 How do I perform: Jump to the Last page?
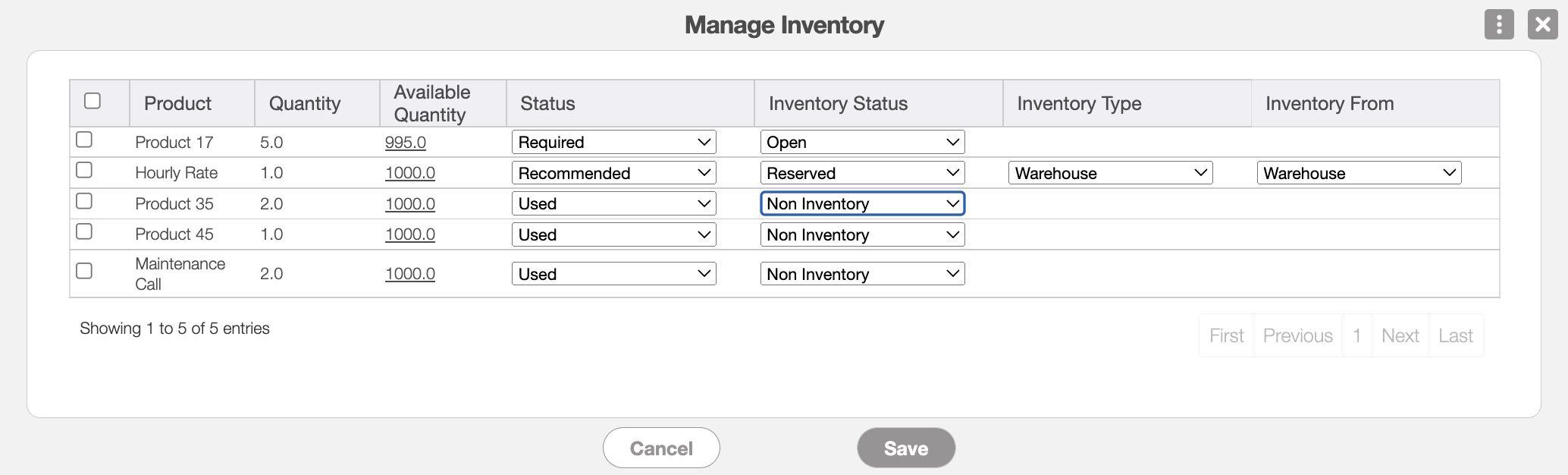tap(1455, 335)
